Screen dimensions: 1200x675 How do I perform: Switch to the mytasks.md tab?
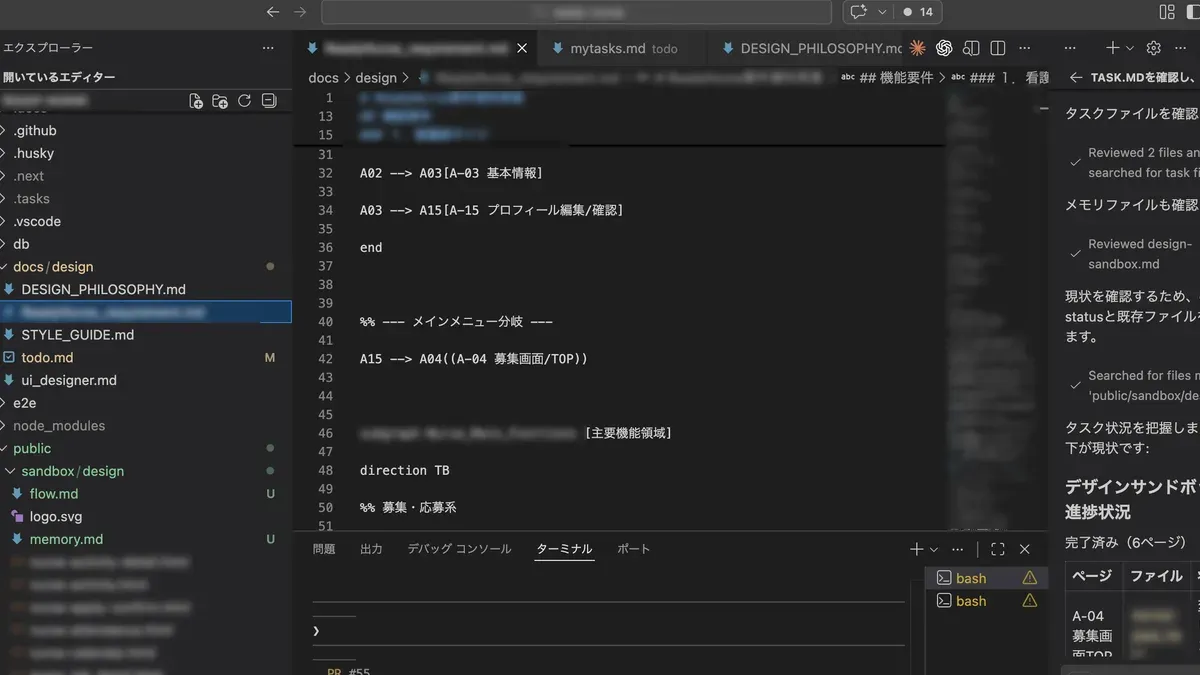click(607, 48)
